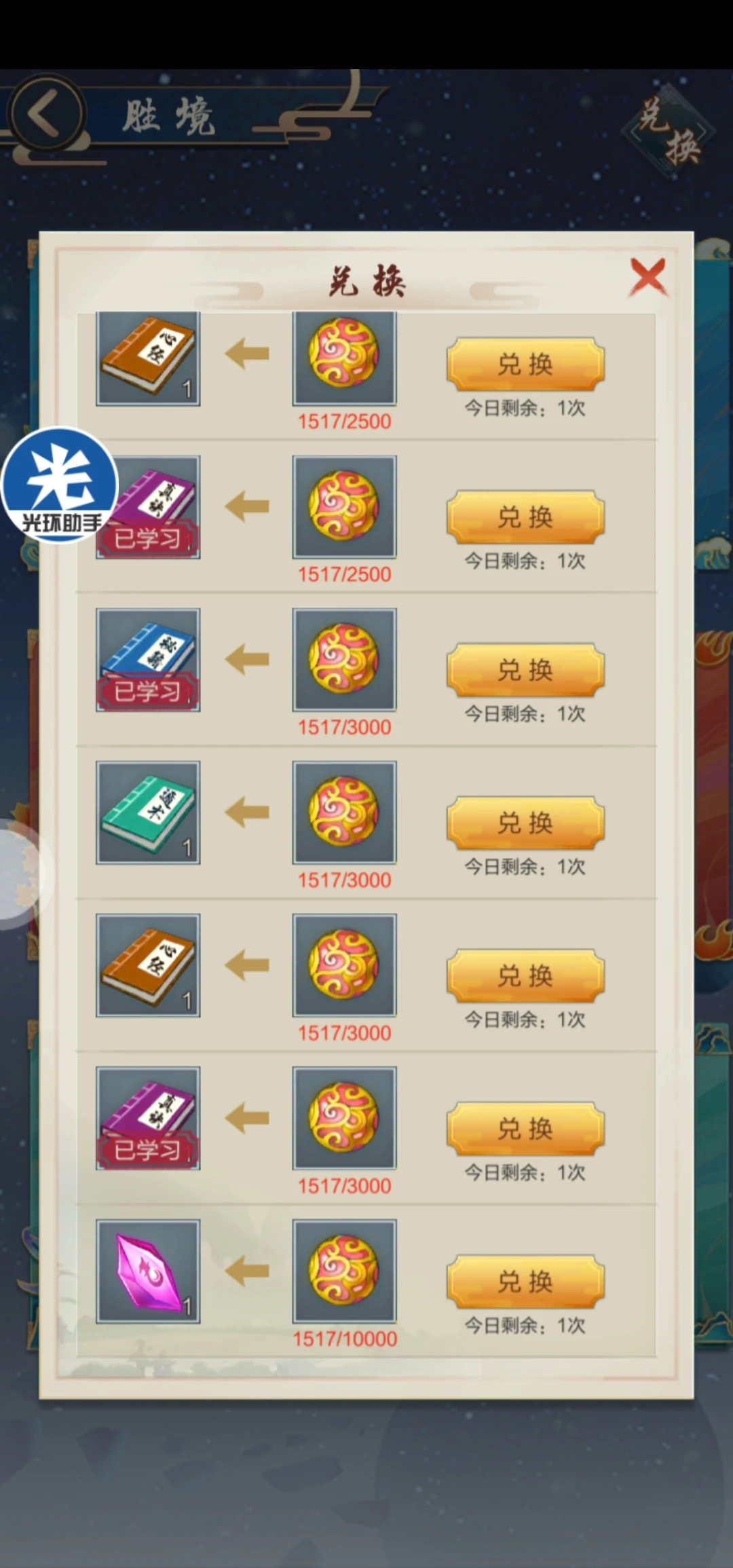
Task: Select the blue 秘籍 book marked 已学习
Action: (x=148, y=660)
